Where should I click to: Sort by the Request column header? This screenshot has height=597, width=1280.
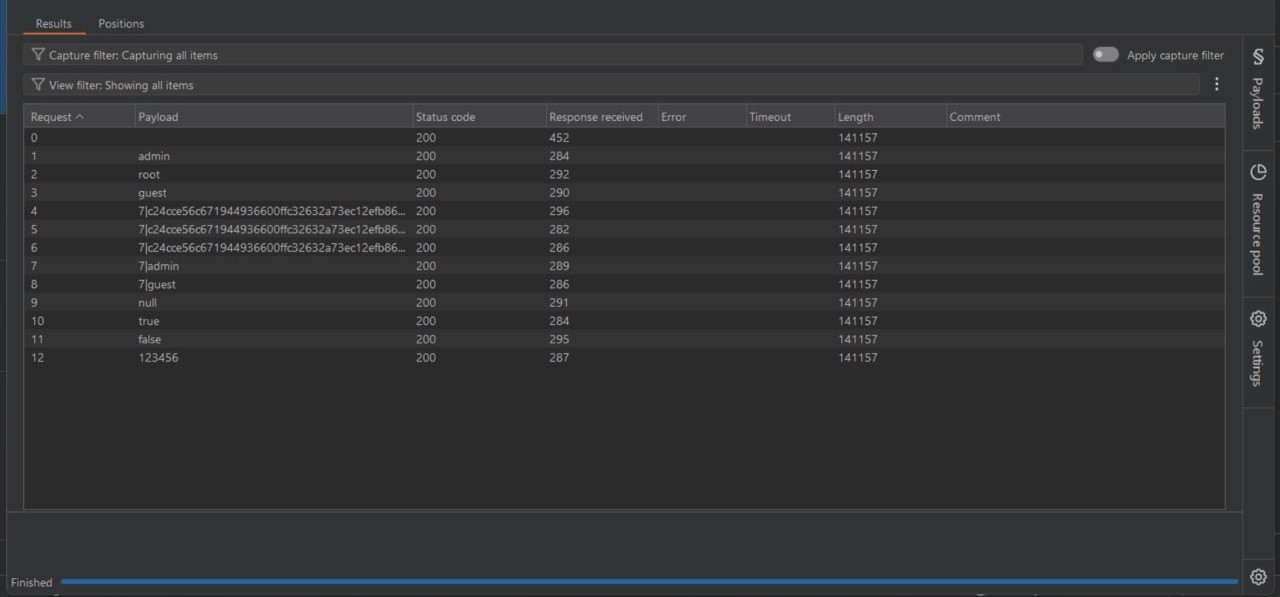(79, 117)
